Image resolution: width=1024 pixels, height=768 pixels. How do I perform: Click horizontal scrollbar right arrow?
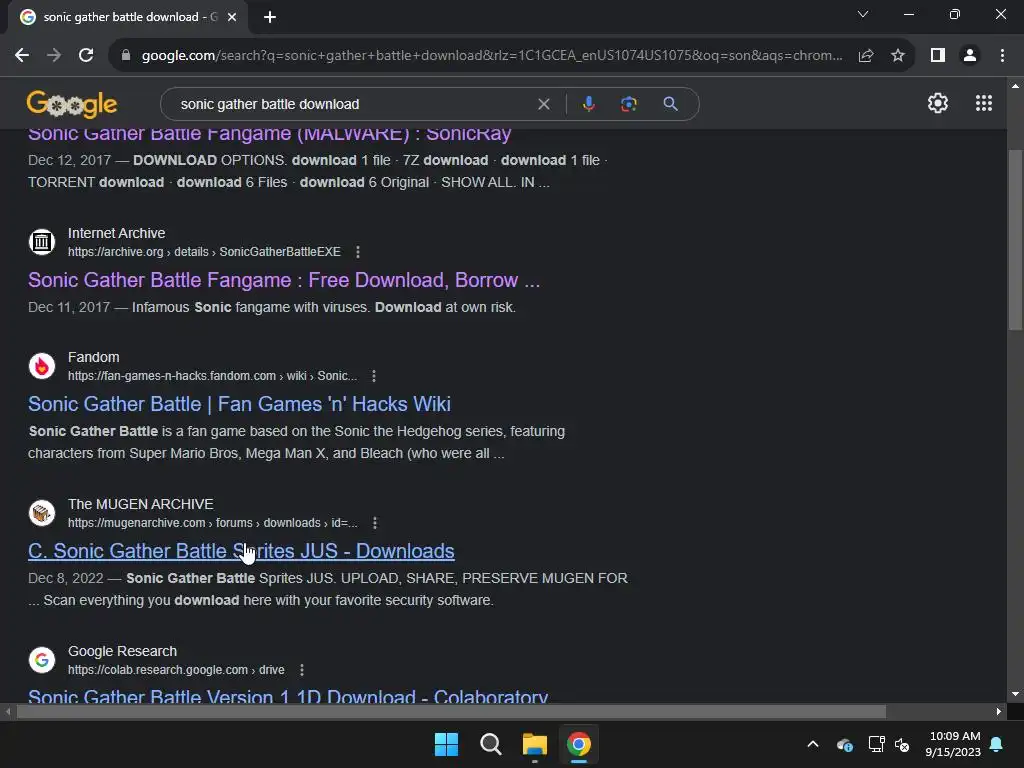[x=999, y=712]
